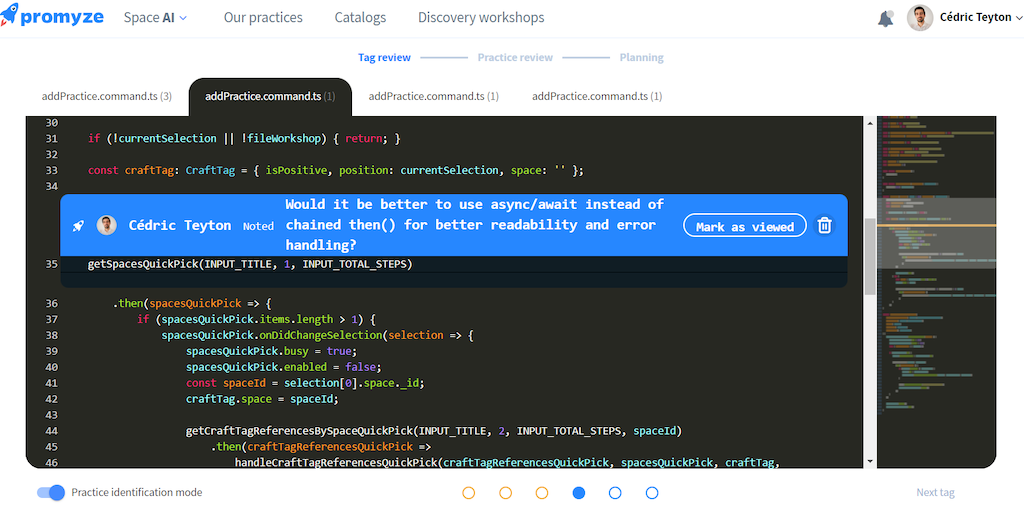Click Cédric Teyton avatar in comment
The height and width of the screenshot is (512, 1024).
pos(107,226)
